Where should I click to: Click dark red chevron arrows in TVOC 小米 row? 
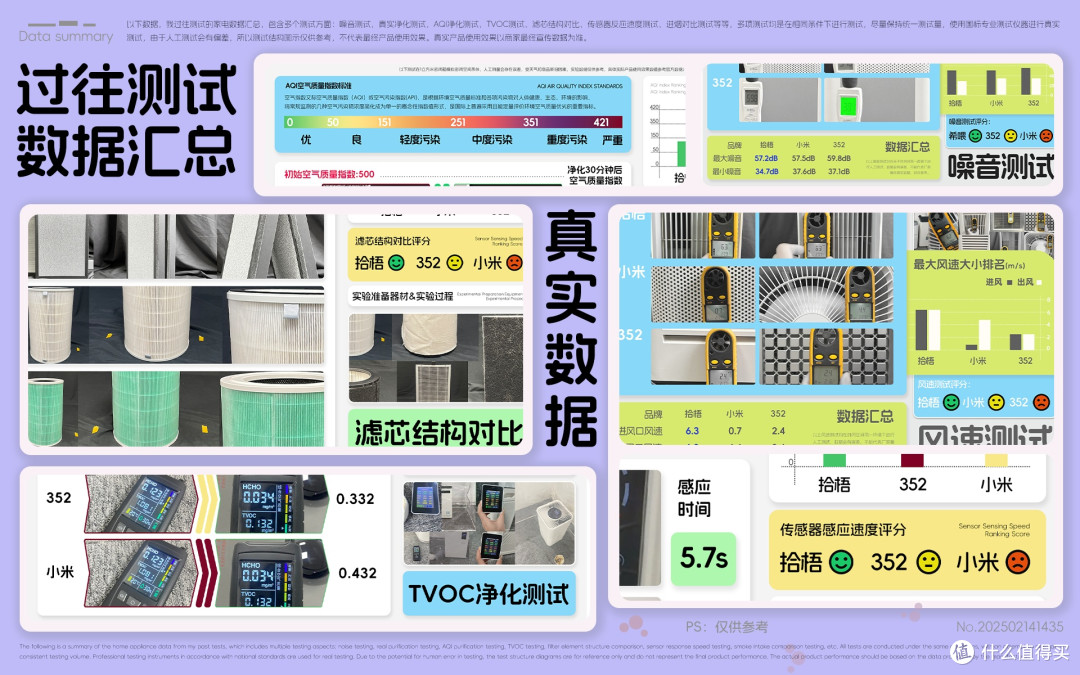[x=207, y=573]
